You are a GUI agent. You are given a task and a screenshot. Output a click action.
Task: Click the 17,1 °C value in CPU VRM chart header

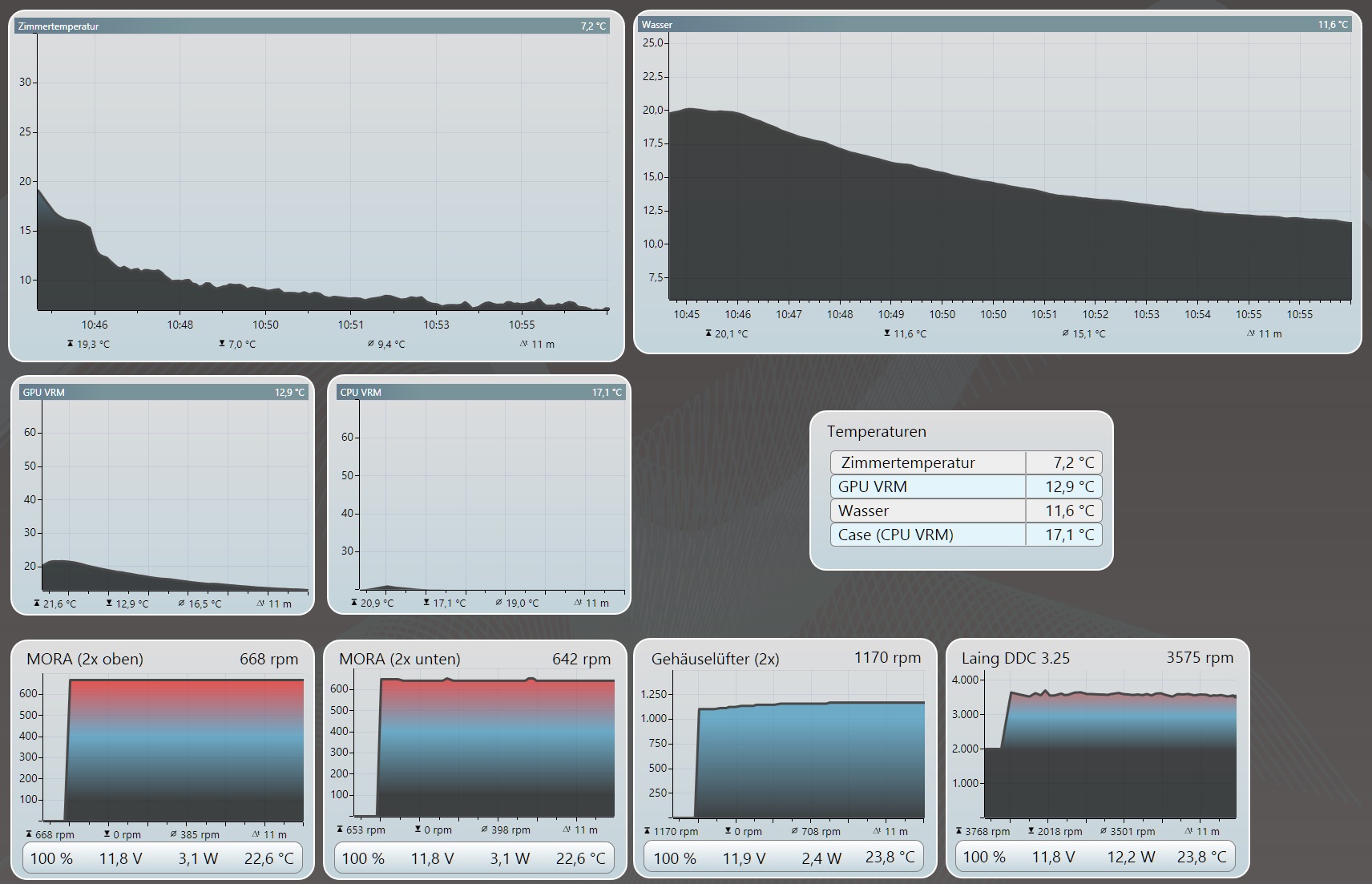[x=607, y=393]
